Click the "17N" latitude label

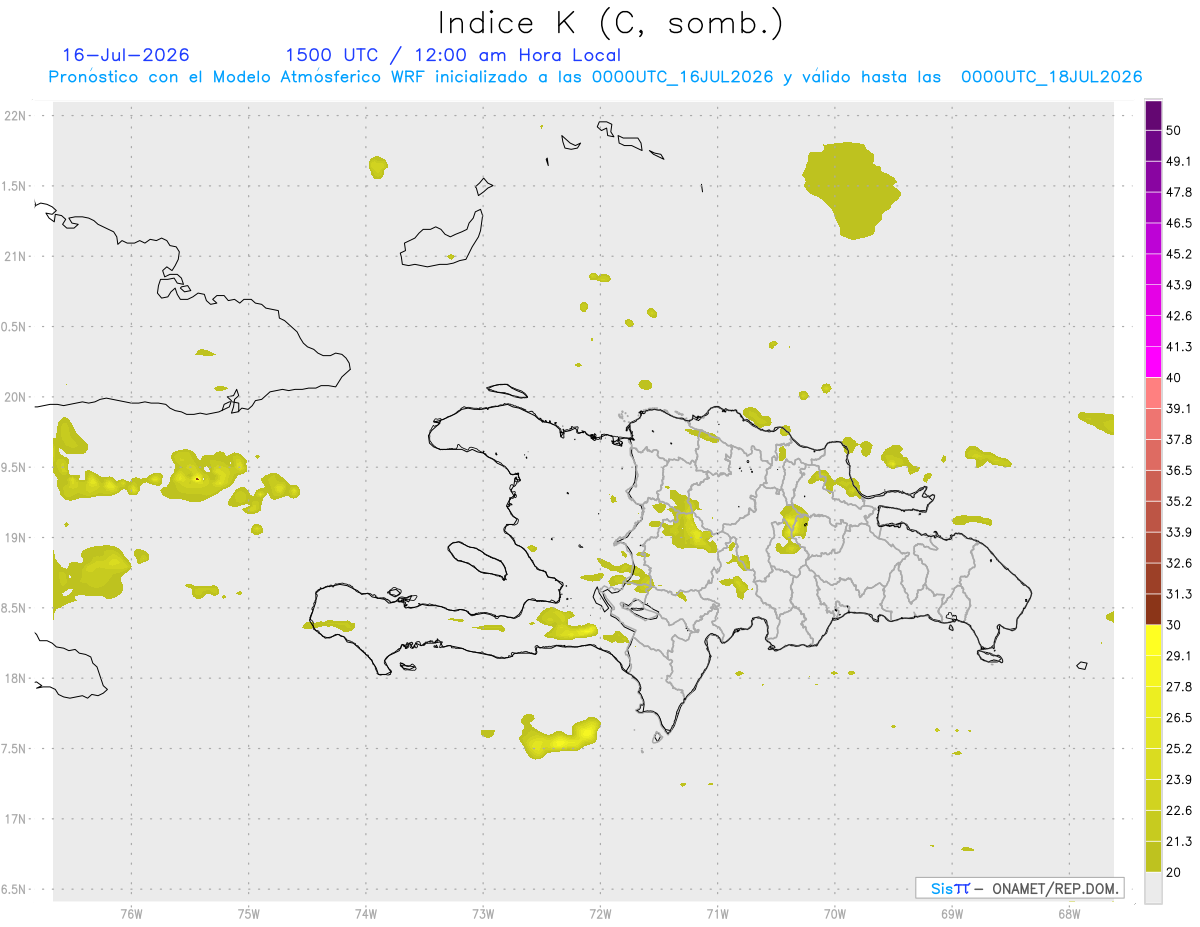(x=17, y=819)
